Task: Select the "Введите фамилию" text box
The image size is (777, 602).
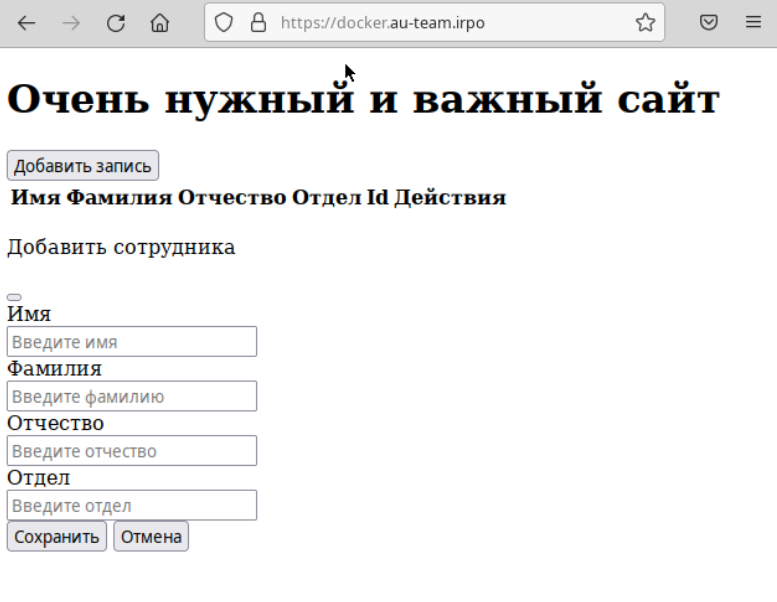Action: click(x=132, y=396)
